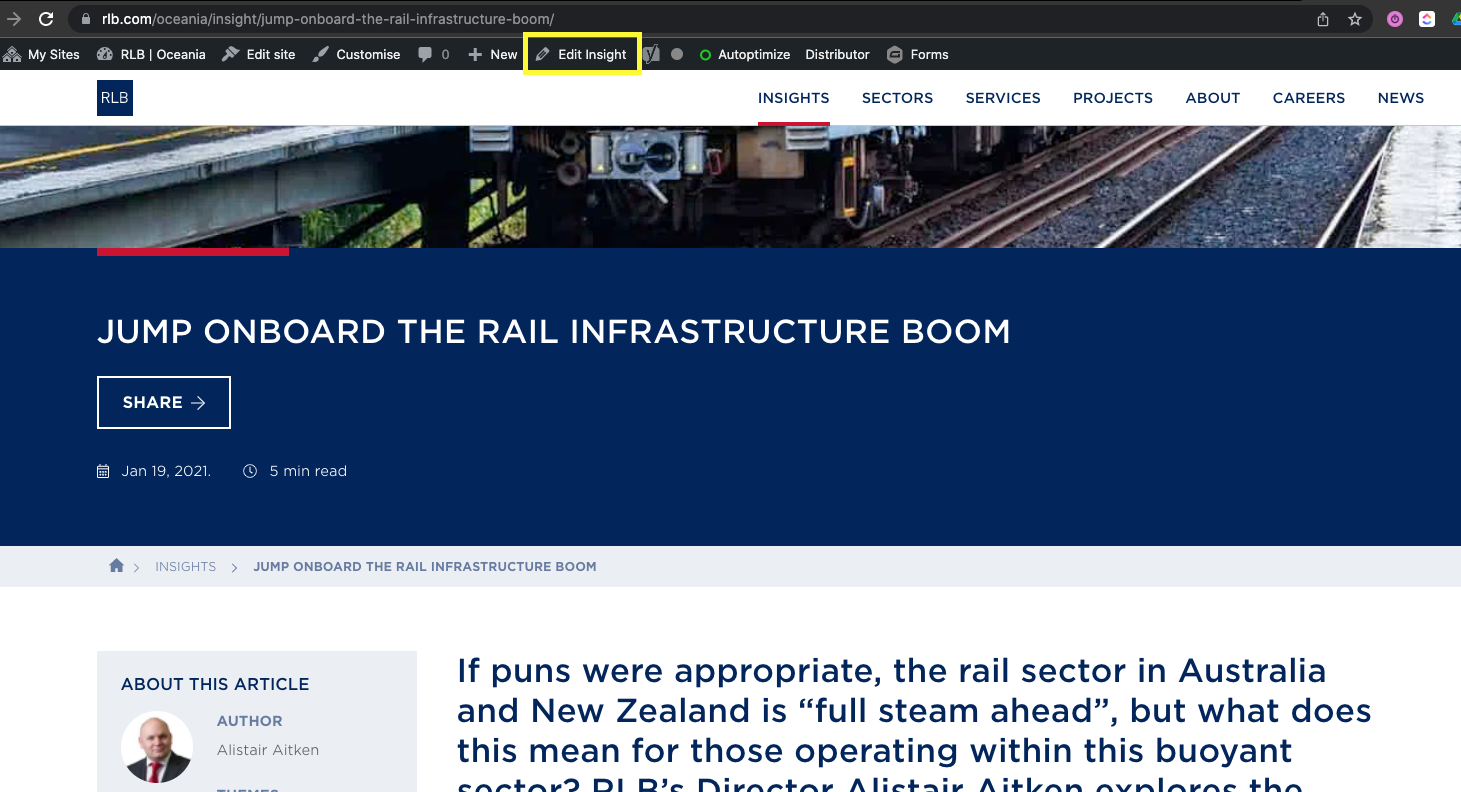Go to Projects in main navigation

[x=1113, y=98]
